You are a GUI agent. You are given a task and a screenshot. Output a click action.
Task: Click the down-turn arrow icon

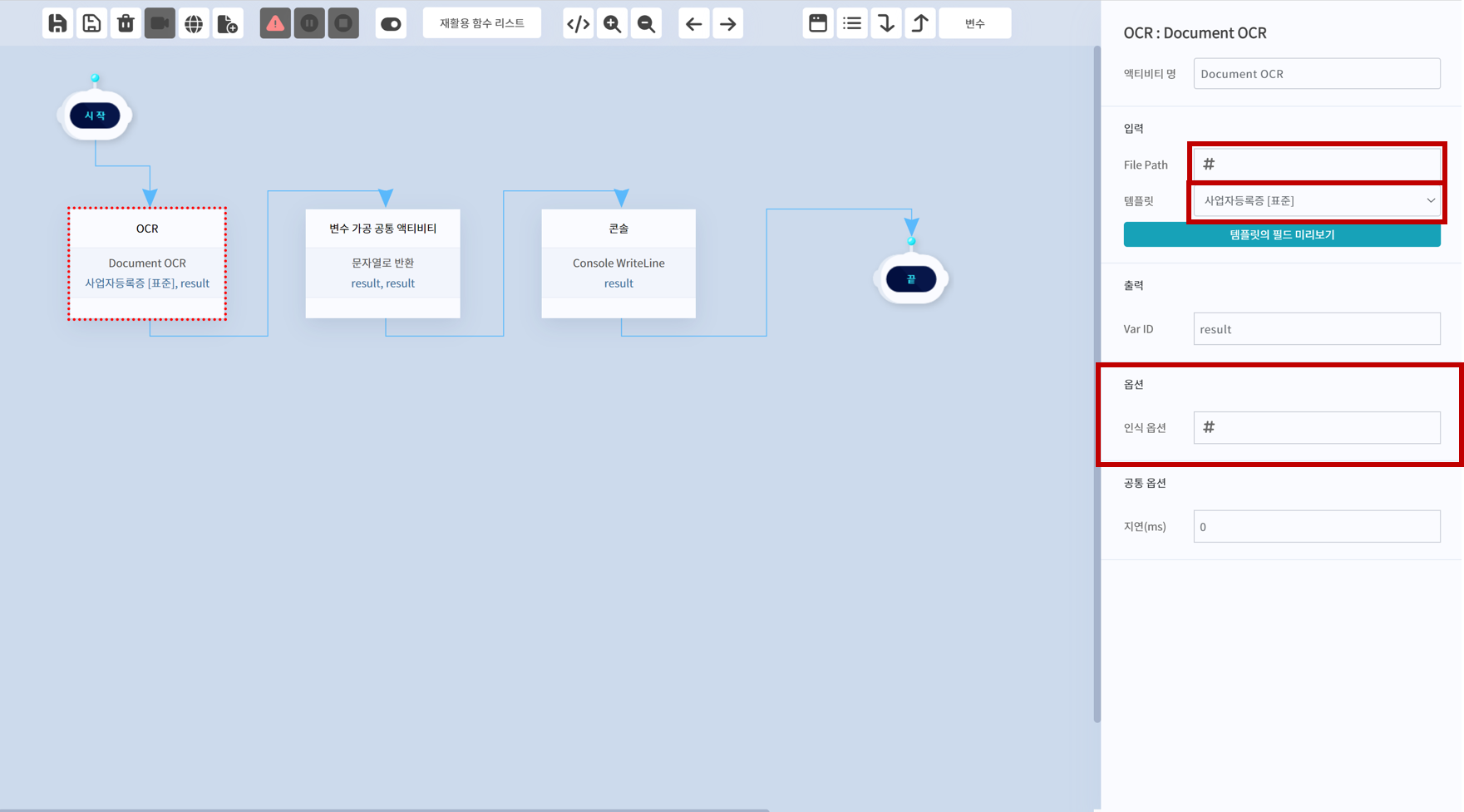point(886,23)
